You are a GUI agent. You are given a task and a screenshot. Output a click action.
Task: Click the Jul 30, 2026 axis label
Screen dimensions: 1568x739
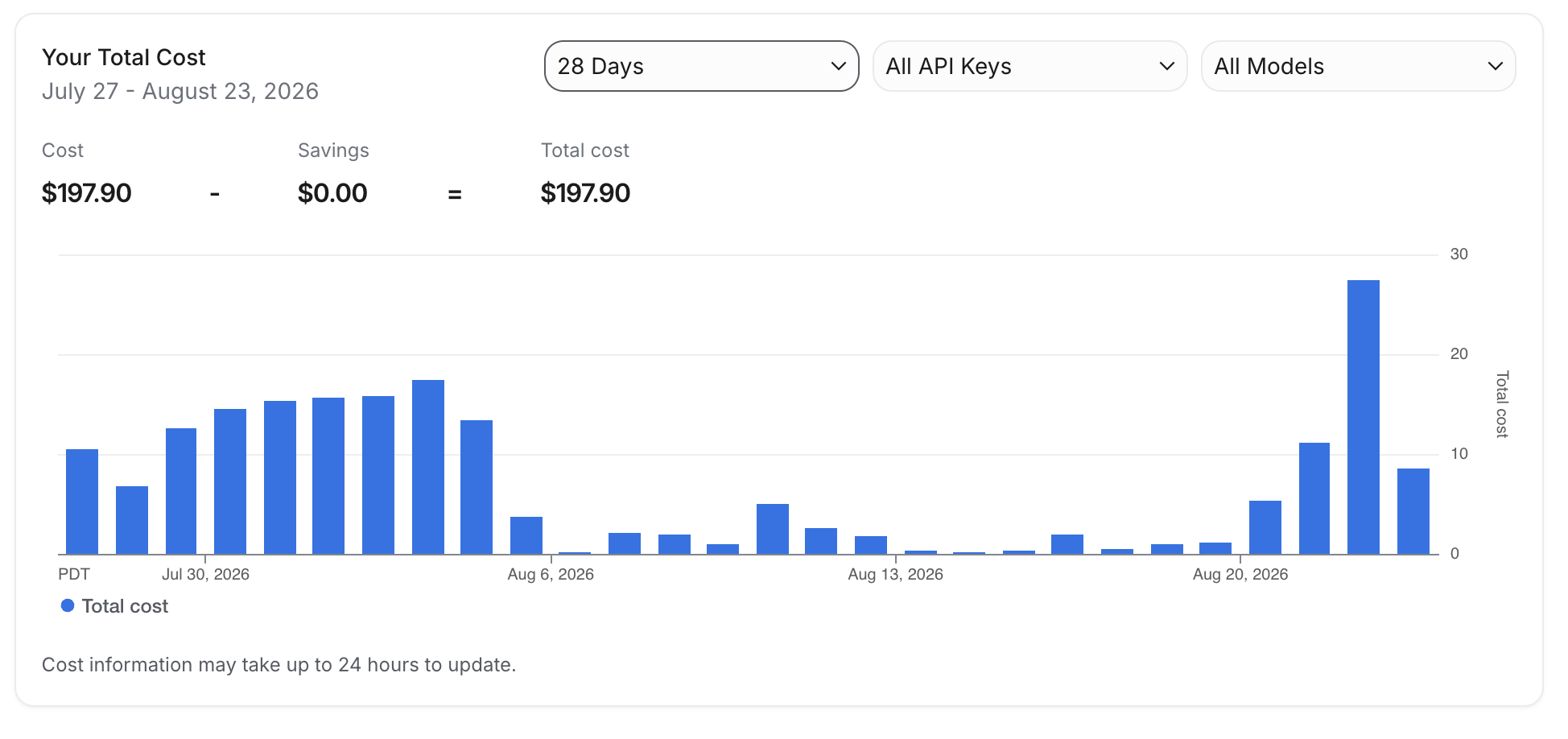[205, 575]
